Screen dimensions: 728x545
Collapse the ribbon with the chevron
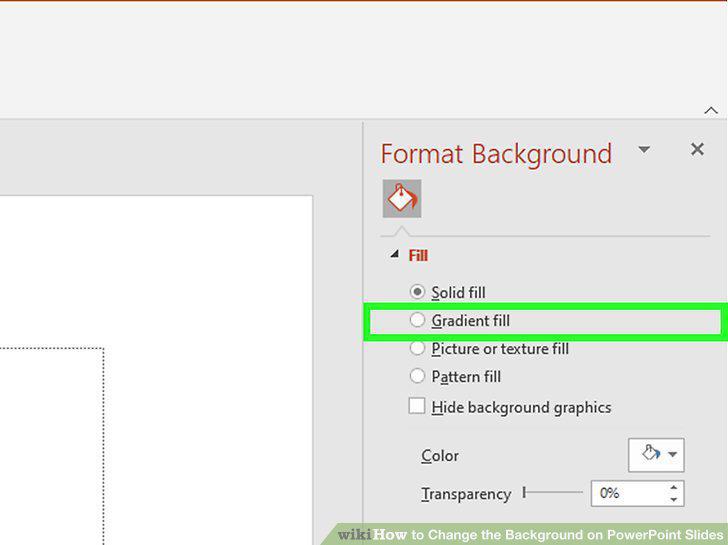(x=711, y=110)
